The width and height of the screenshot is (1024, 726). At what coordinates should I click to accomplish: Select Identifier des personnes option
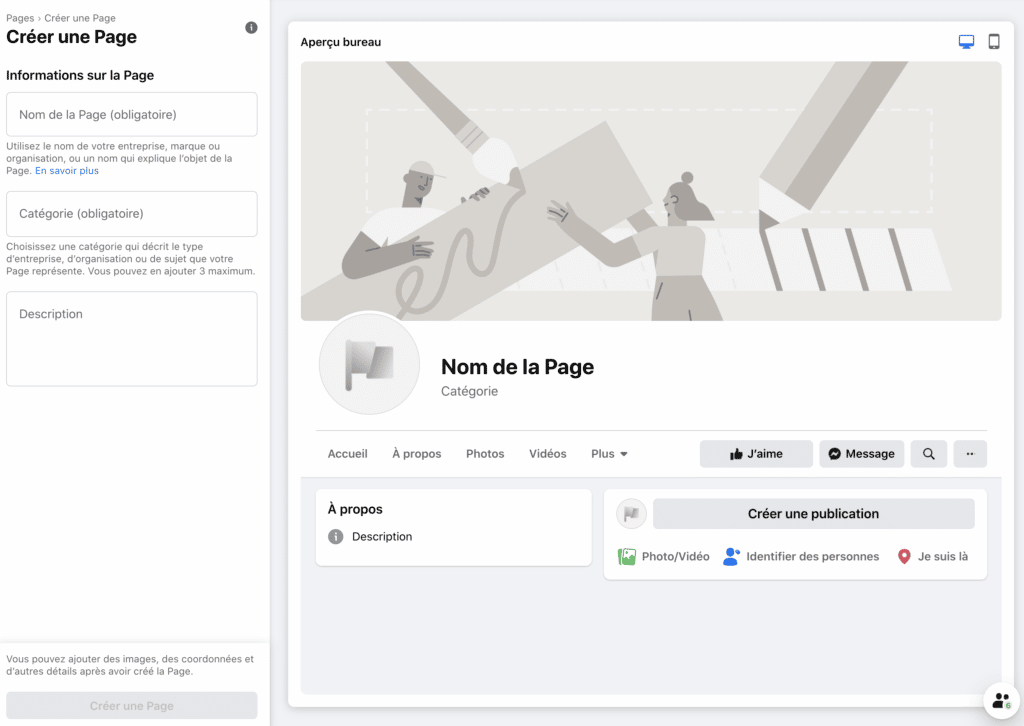pos(801,557)
